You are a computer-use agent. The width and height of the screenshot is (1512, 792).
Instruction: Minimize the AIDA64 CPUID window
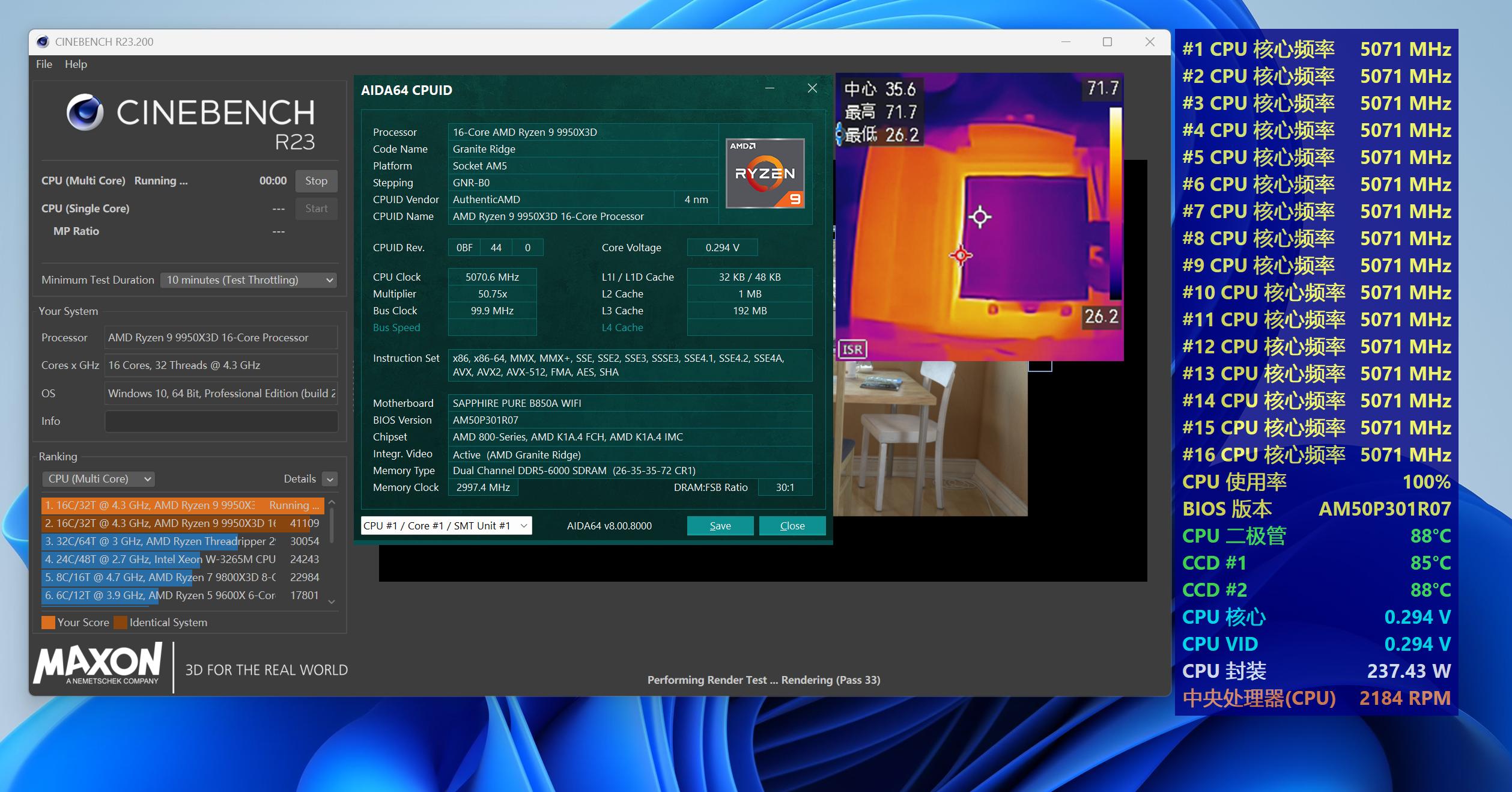point(770,88)
